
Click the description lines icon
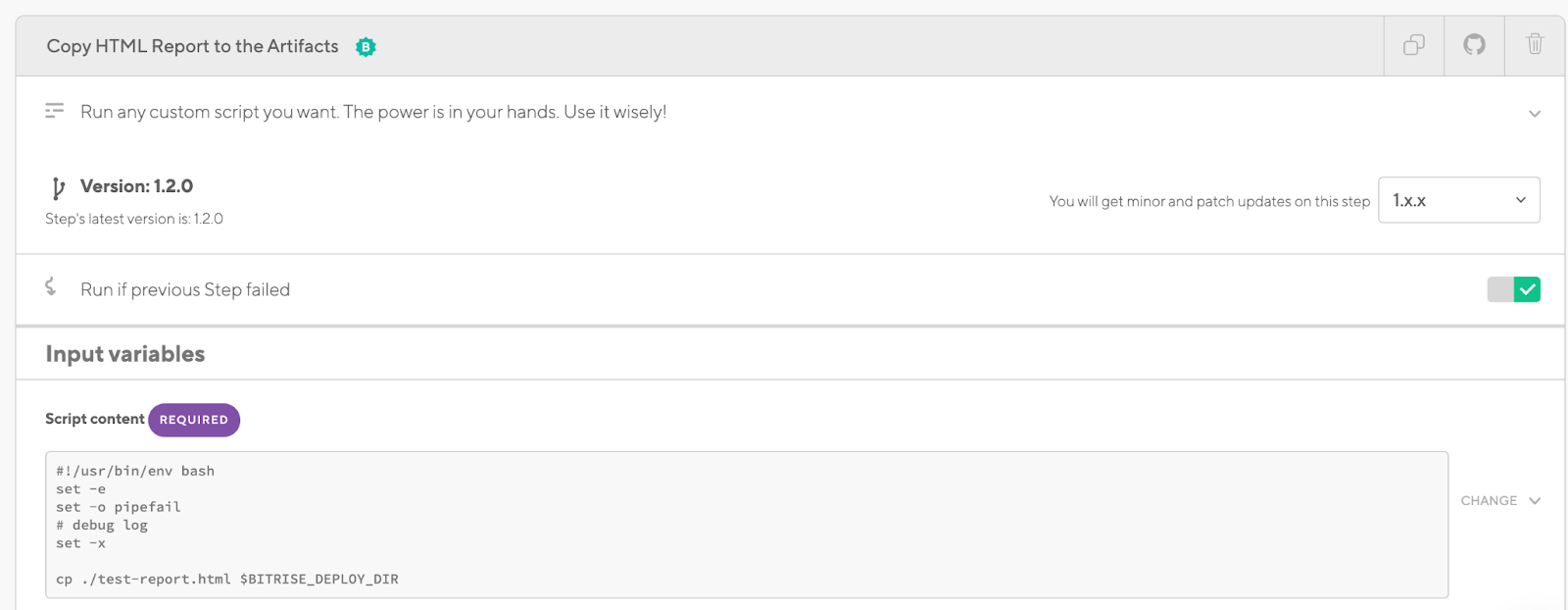coord(55,111)
